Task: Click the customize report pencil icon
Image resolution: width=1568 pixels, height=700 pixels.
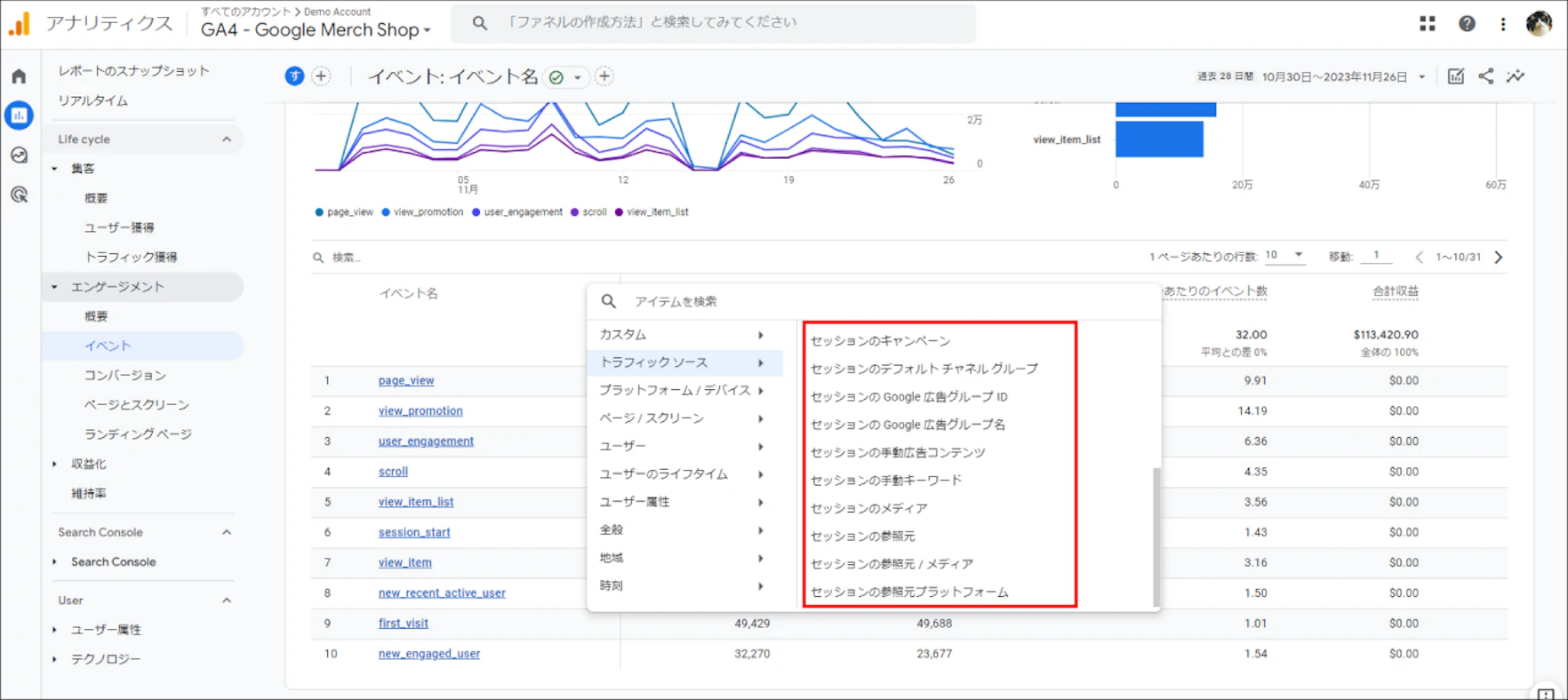Action: point(1456,76)
